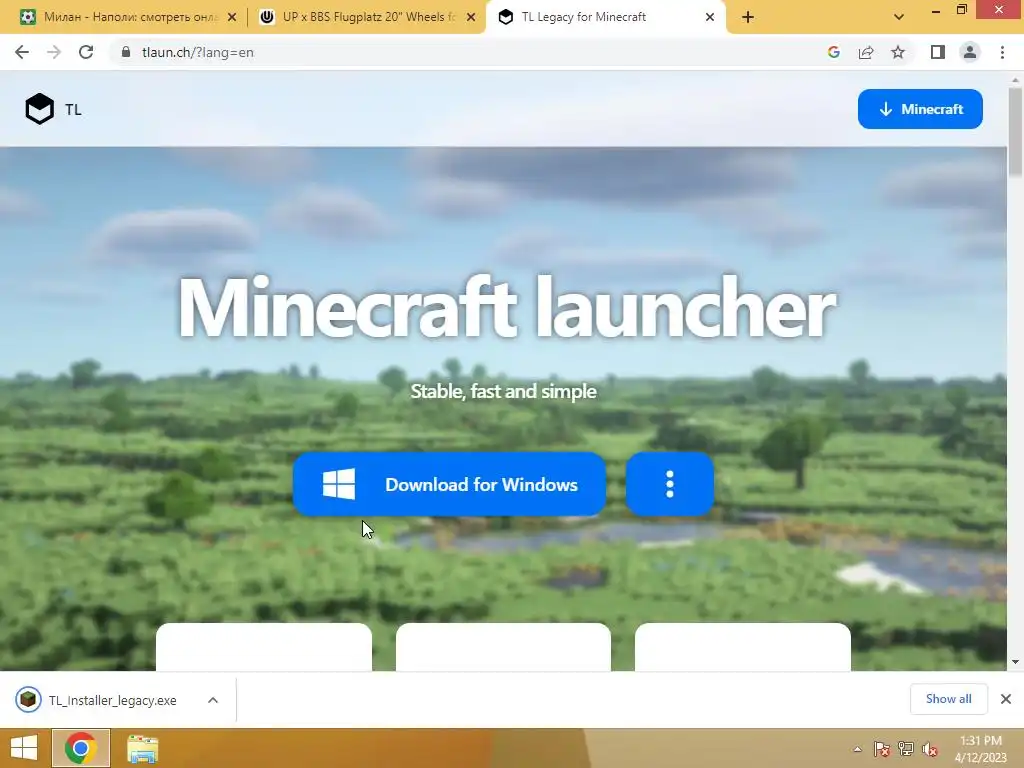Click the Windows logo inside Download button
This screenshot has width=1024, height=768.
(x=339, y=484)
